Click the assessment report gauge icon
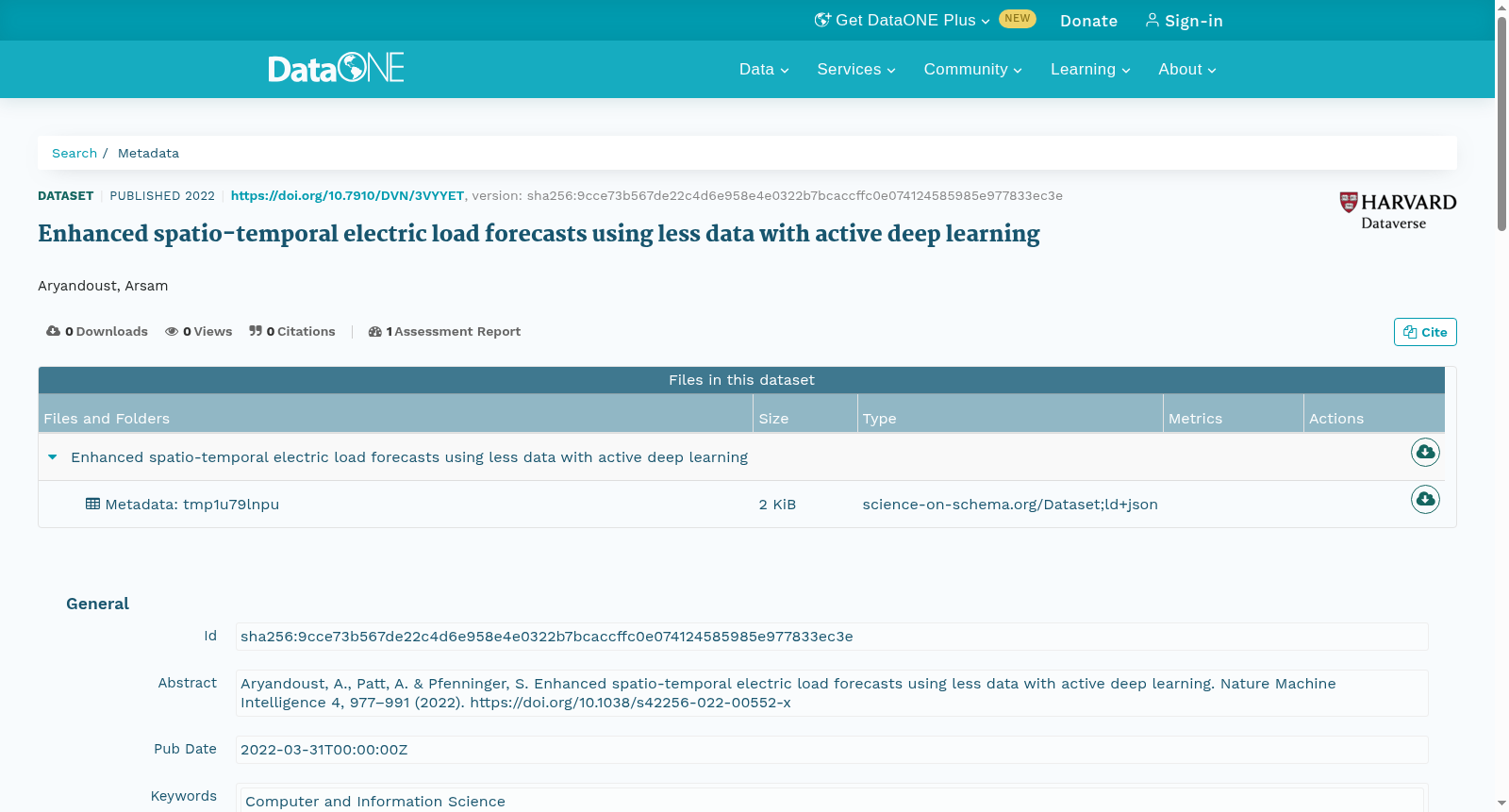 (375, 331)
